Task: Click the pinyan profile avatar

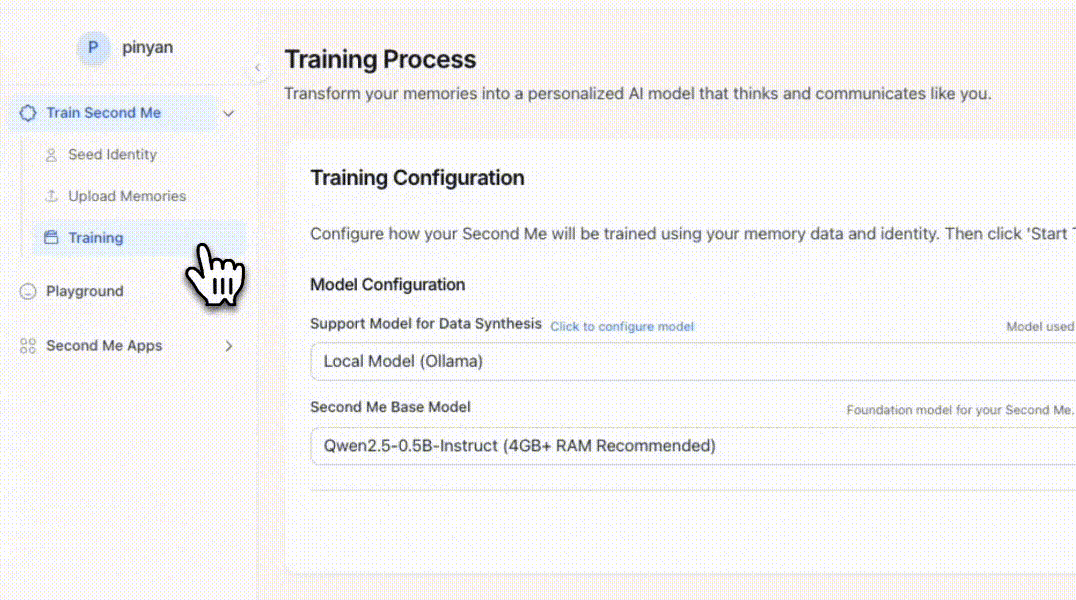Action: pyautogui.click(x=93, y=47)
